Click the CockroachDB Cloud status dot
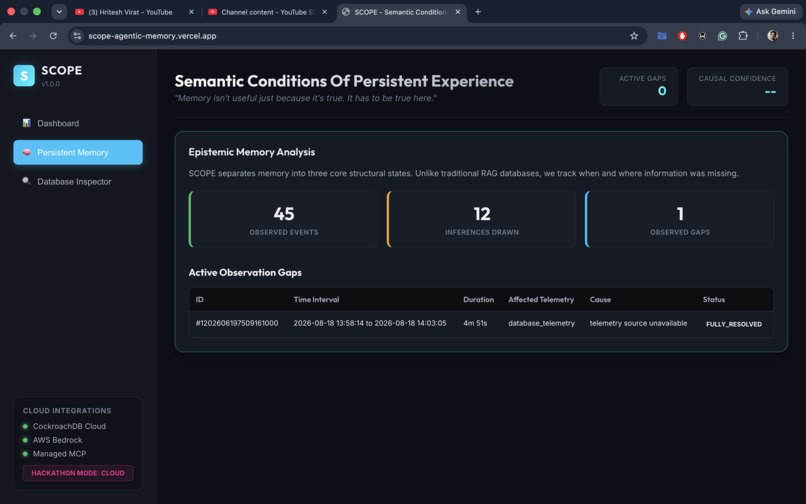The image size is (806, 504). [25, 426]
